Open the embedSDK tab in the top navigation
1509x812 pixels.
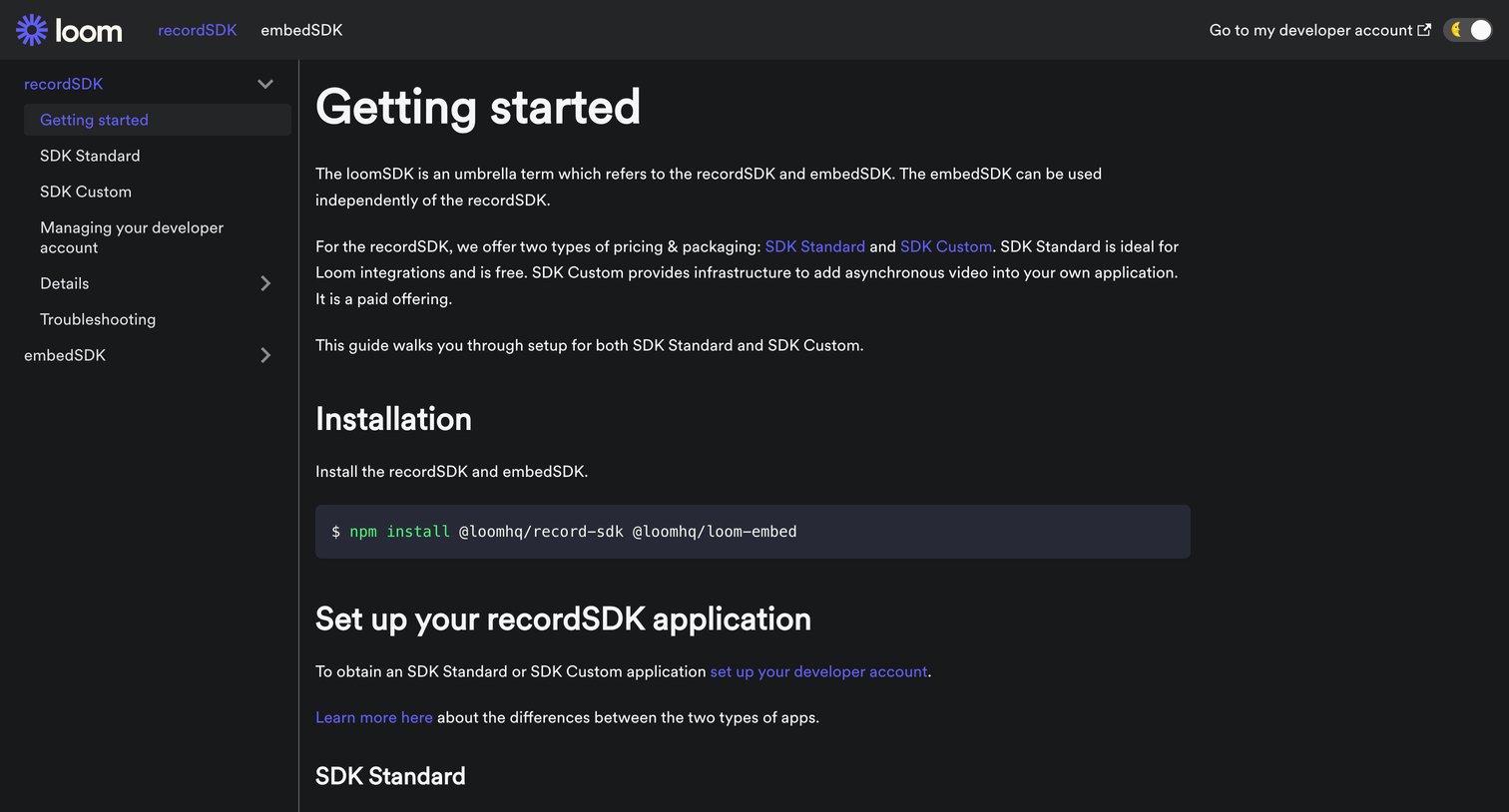coord(301,30)
